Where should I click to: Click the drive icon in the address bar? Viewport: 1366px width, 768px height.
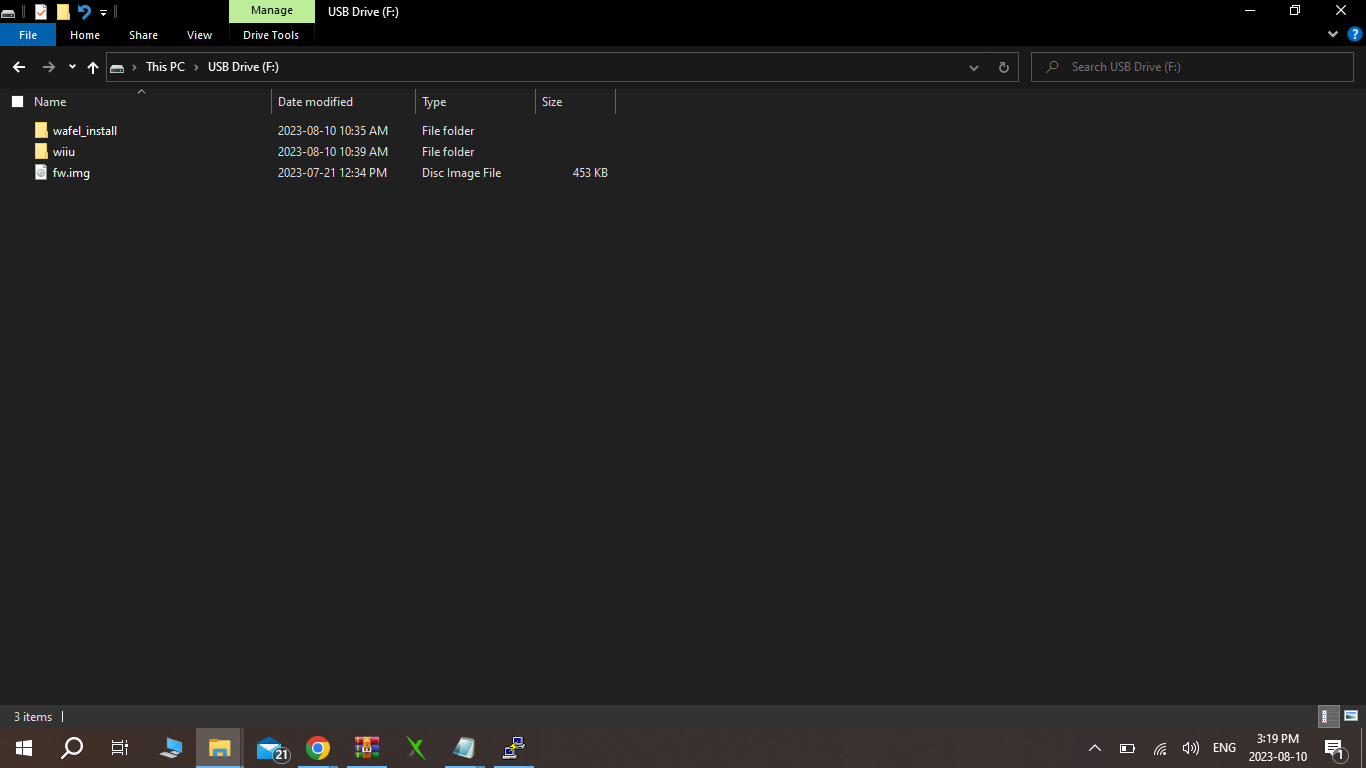pyautogui.click(x=118, y=67)
